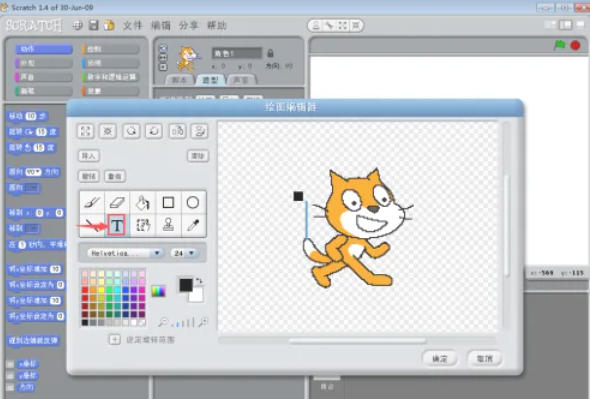Select the eyedropper tool
Viewport: 590px width, 399px height.
point(193,225)
